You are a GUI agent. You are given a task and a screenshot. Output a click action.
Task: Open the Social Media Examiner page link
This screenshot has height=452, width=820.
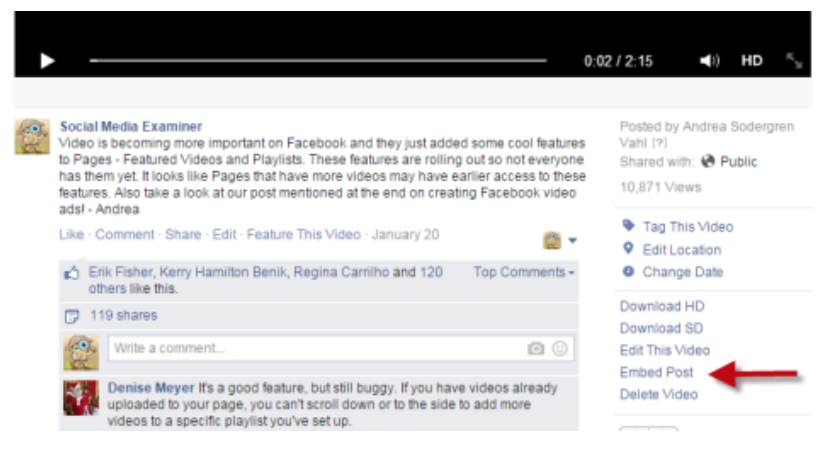pyautogui.click(x=131, y=127)
